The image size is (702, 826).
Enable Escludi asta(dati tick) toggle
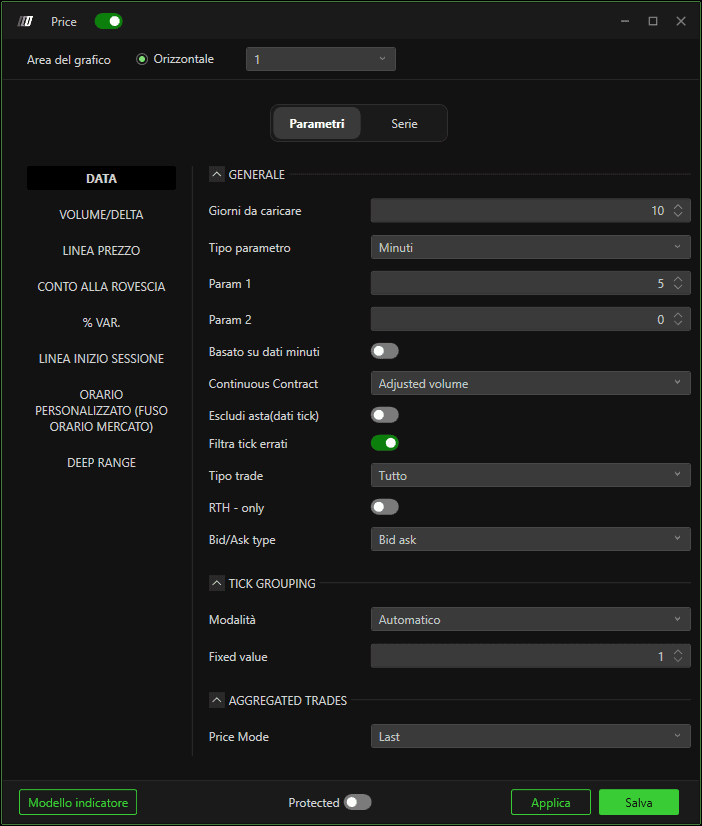click(384, 415)
